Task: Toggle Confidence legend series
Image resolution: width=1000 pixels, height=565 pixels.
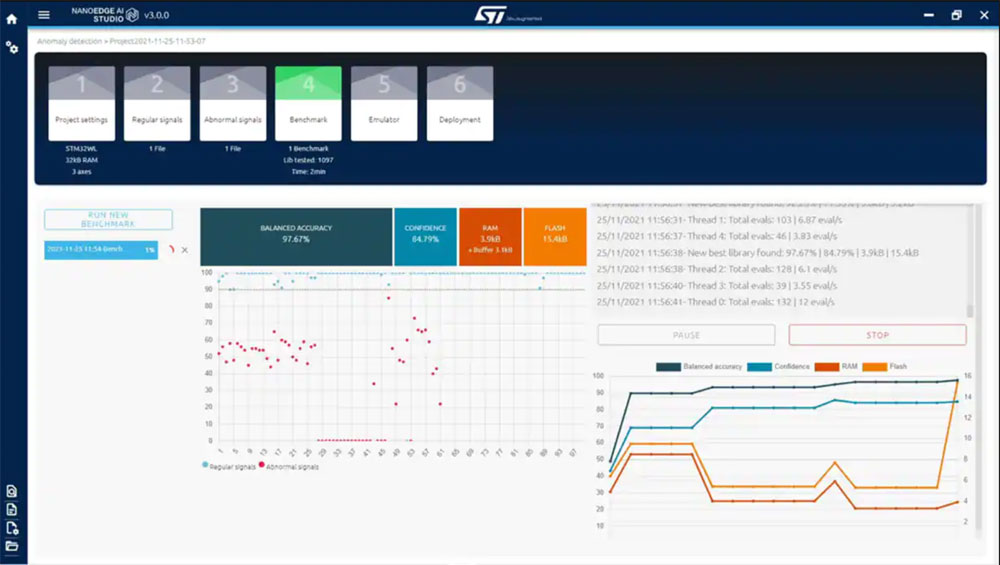Action: (778, 367)
